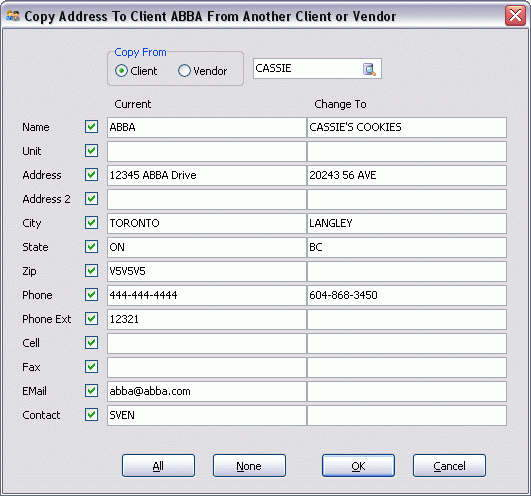Click the app icon in title bar
The height and width of the screenshot is (496, 531).
(x=13, y=16)
